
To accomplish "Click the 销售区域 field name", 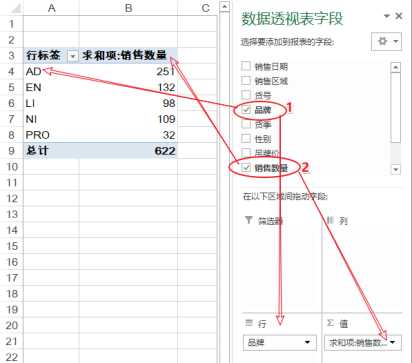I will [271, 81].
